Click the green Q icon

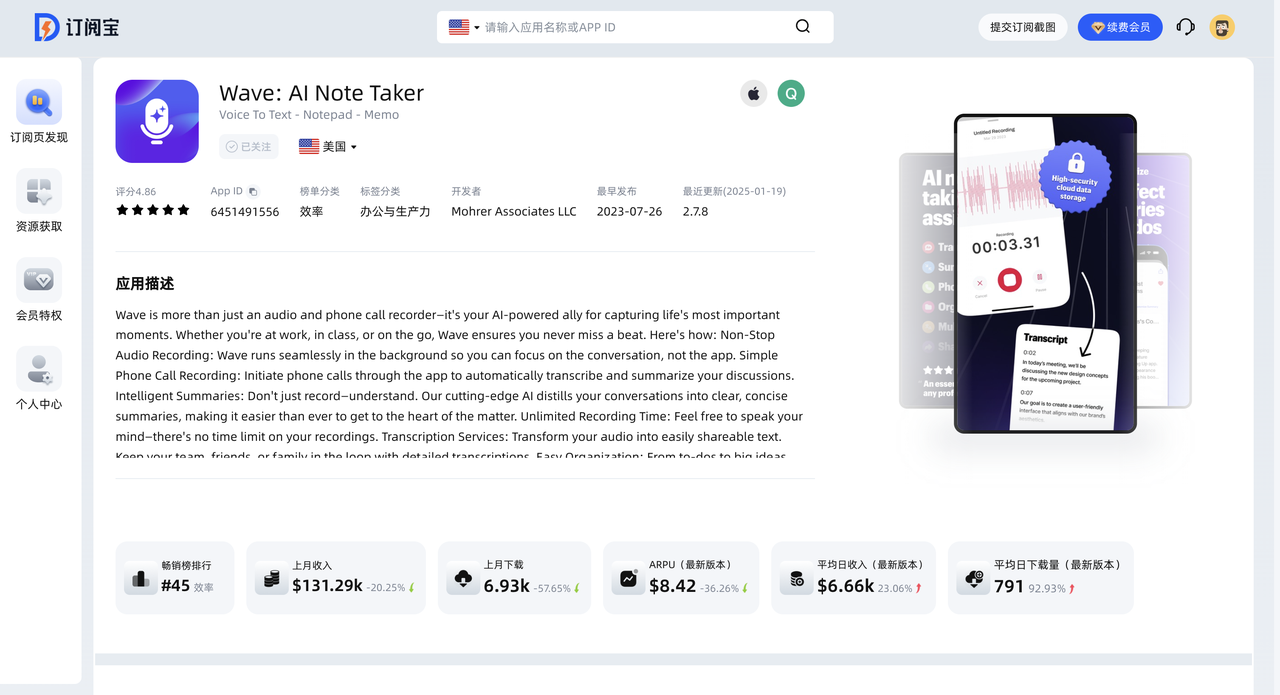coord(791,94)
